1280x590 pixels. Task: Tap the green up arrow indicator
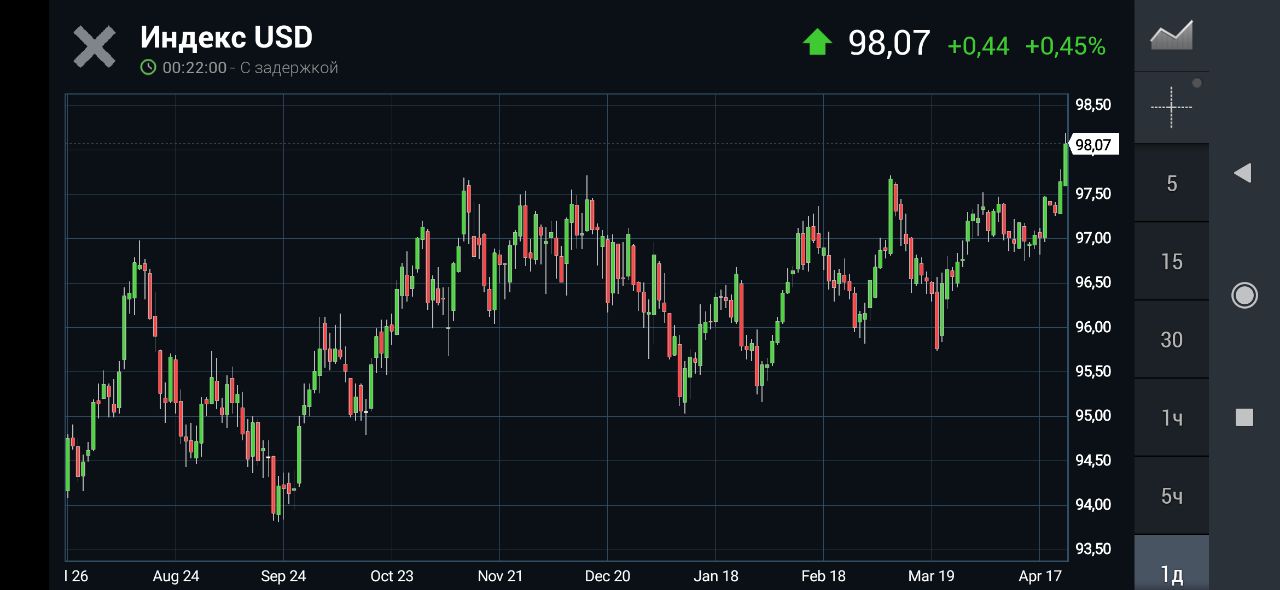[x=817, y=42]
